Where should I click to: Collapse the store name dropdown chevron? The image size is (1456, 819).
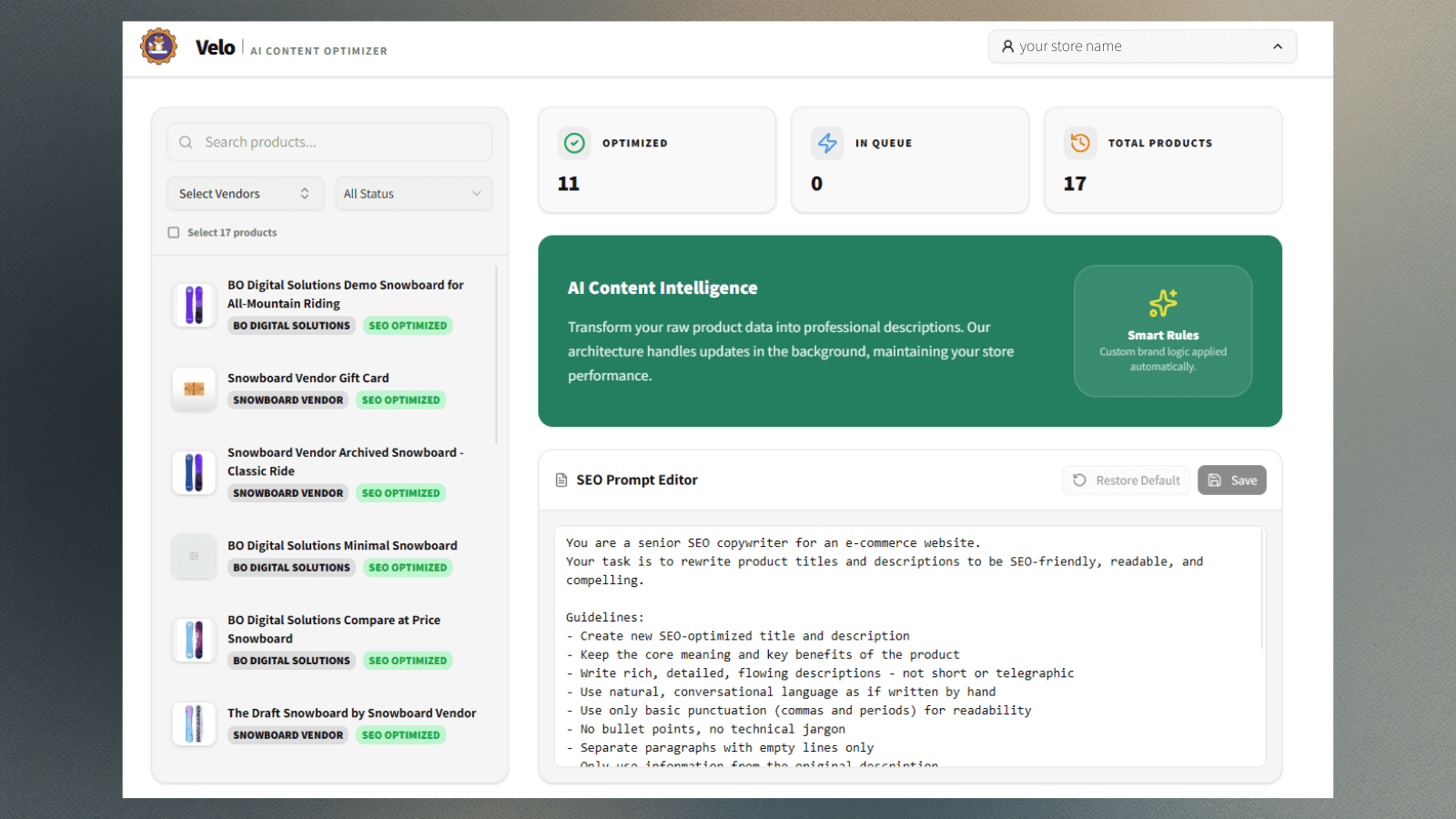click(x=1278, y=45)
